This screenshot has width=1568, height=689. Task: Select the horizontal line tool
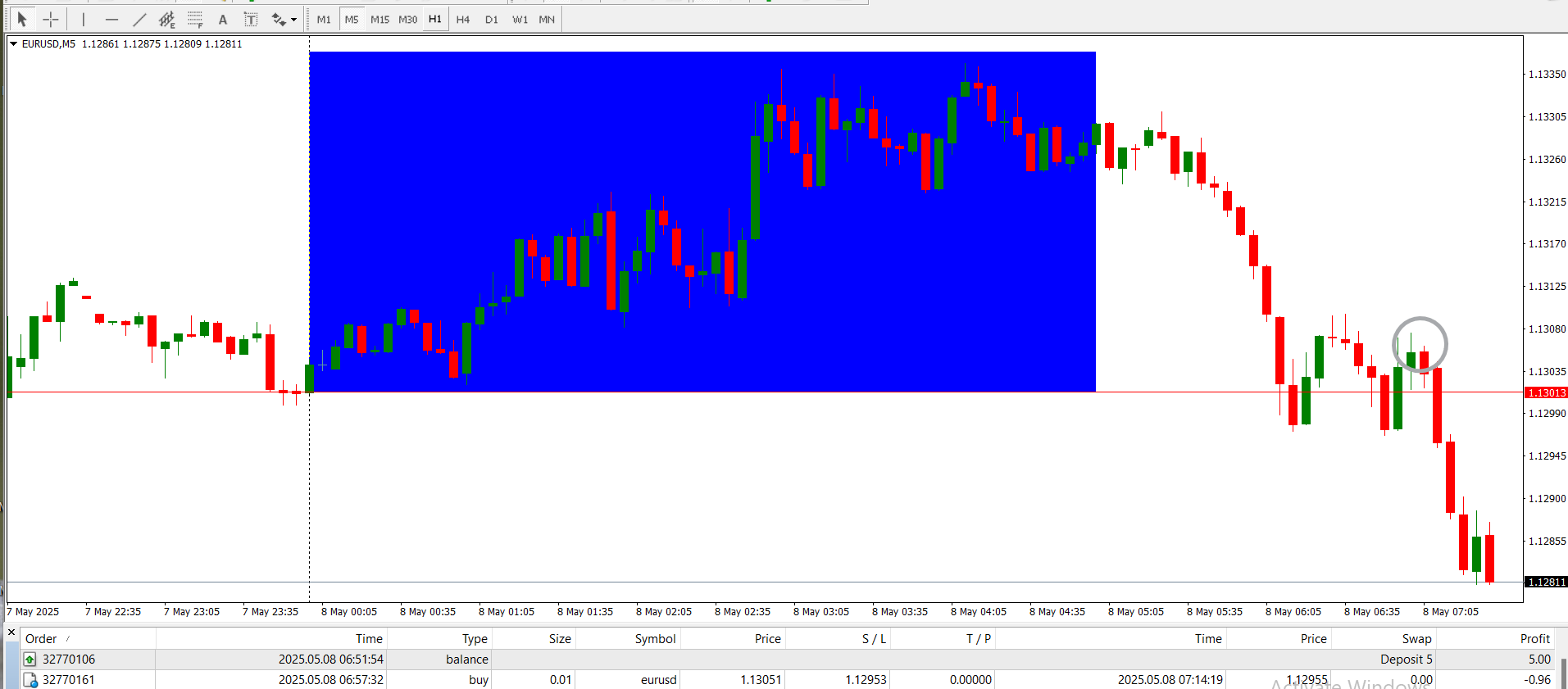point(111,19)
